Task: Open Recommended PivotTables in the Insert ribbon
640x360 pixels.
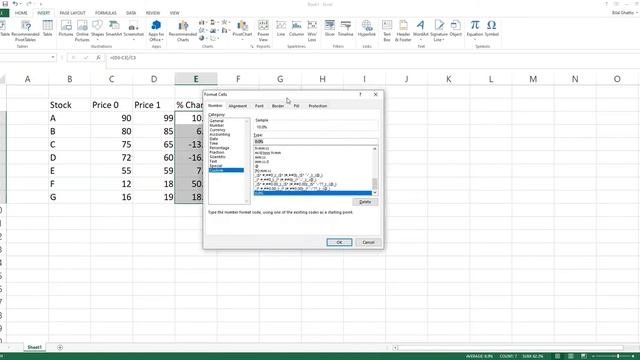Action: tap(25, 31)
